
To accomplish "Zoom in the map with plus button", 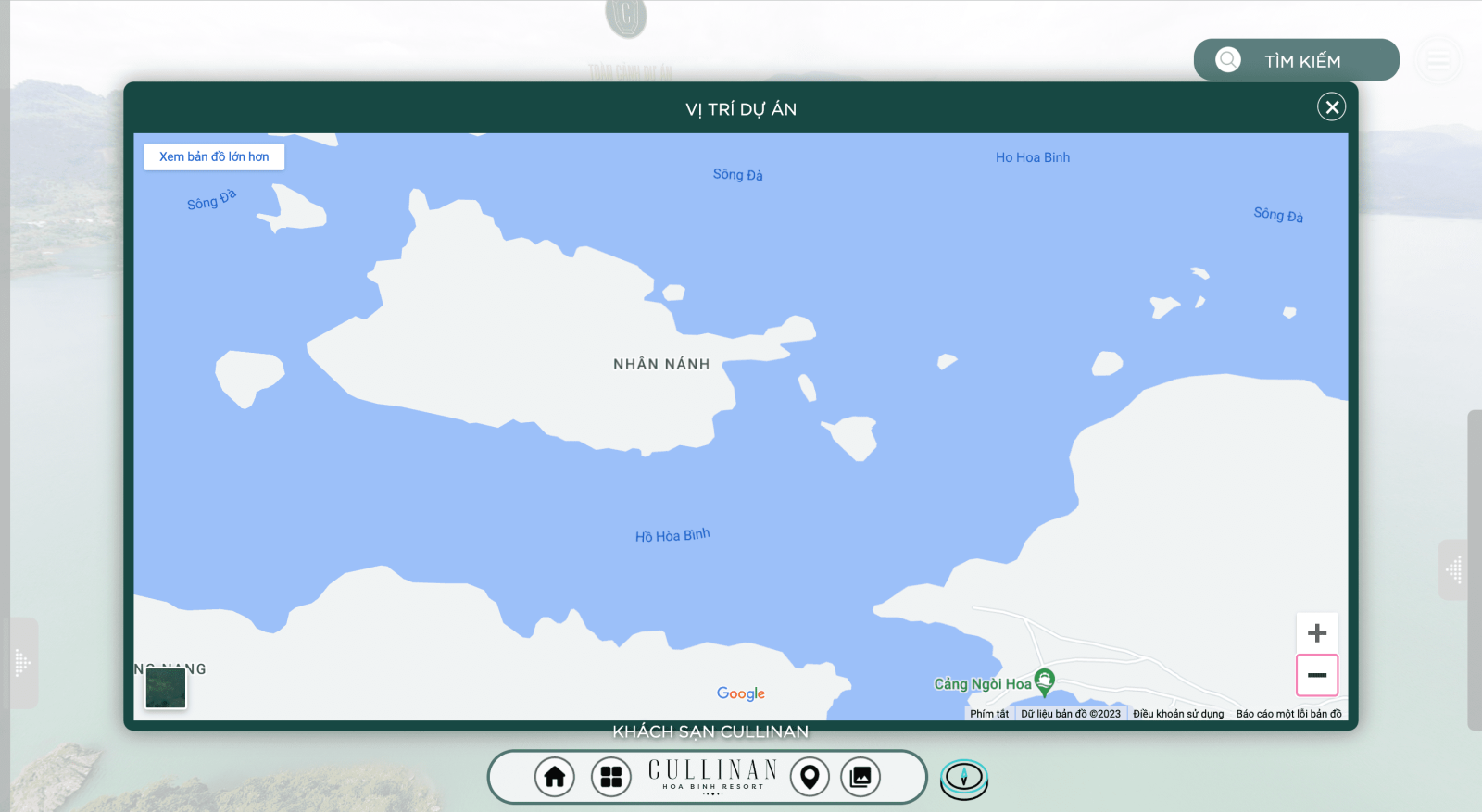I will [x=1317, y=633].
